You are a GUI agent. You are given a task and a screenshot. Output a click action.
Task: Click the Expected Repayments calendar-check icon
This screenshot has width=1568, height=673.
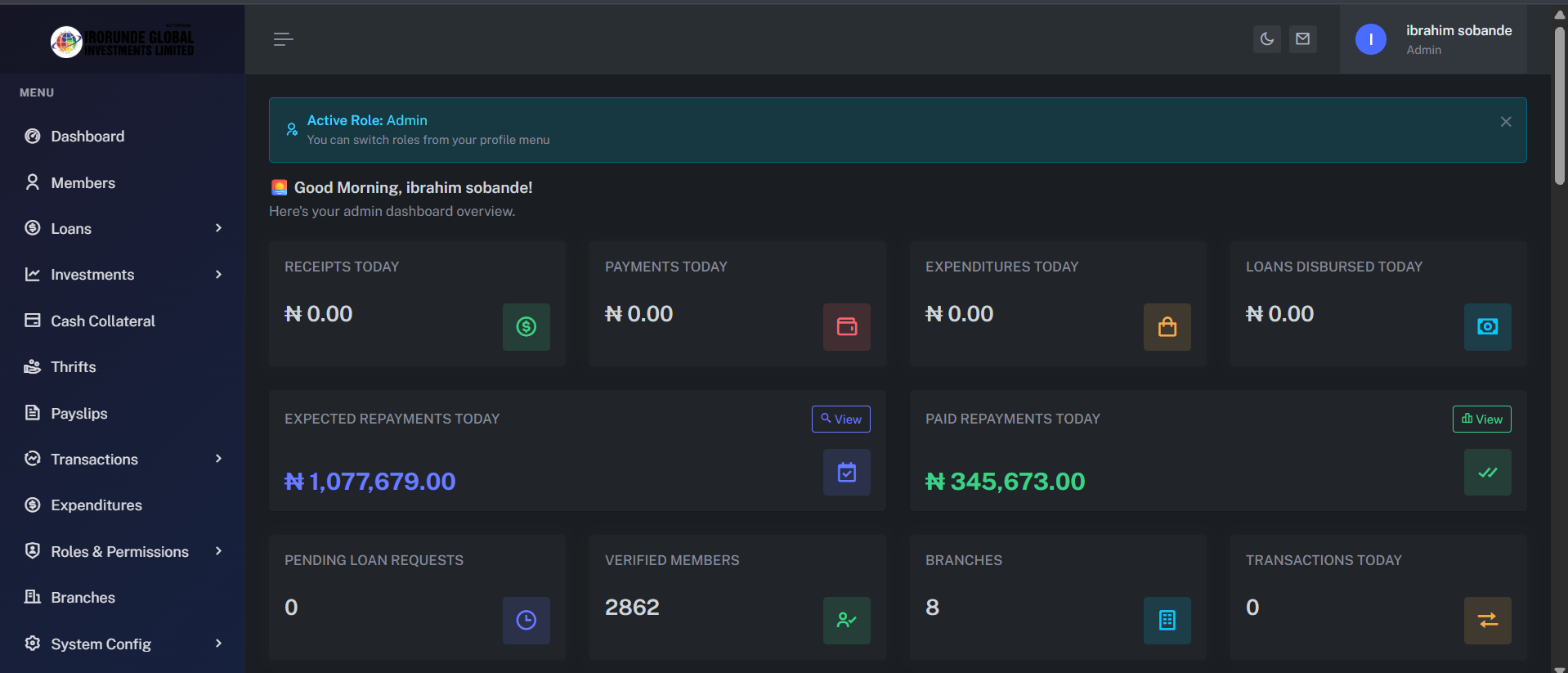(x=847, y=473)
